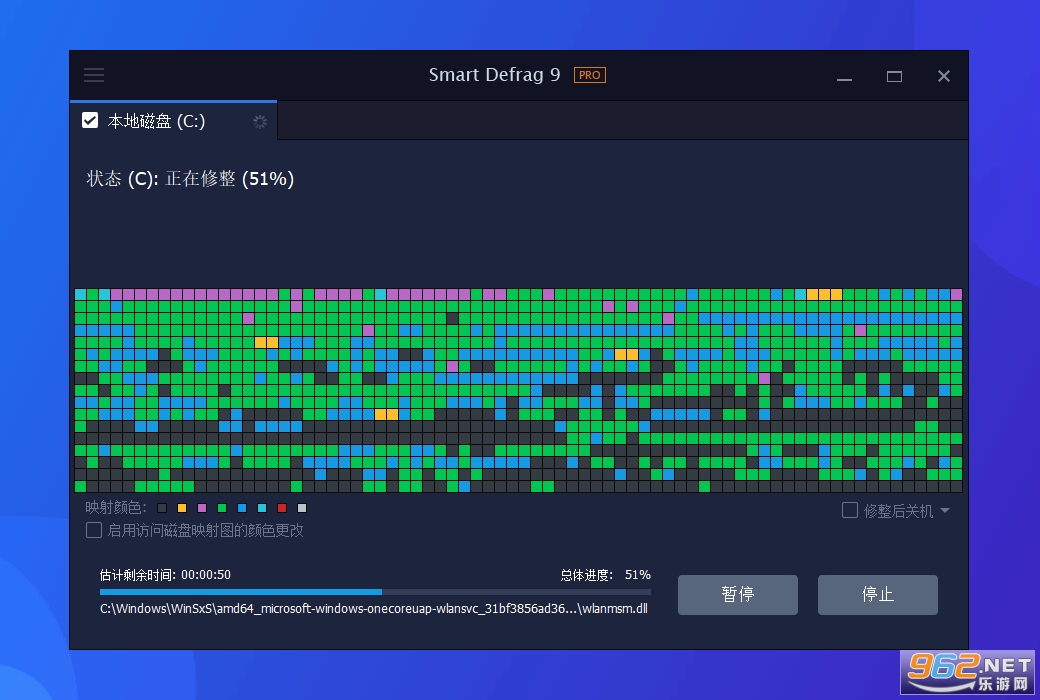This screenshot has height=700, width=1040.
Task: Select the blue legend color swatch
Action: coord(242,508)
